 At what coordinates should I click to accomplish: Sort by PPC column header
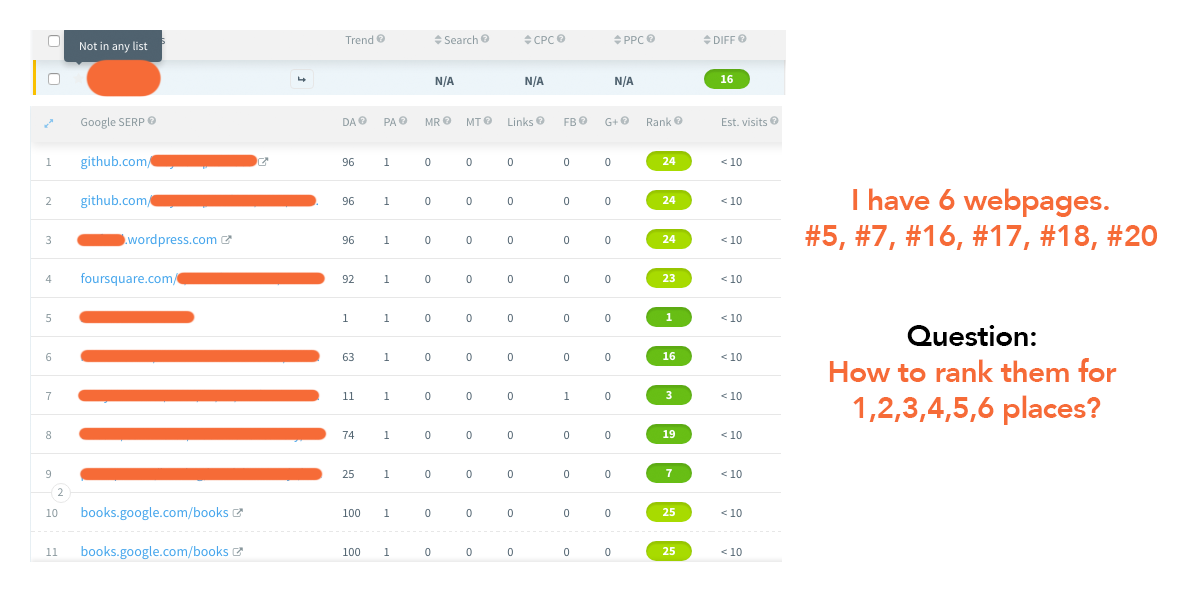pos(634,40)
